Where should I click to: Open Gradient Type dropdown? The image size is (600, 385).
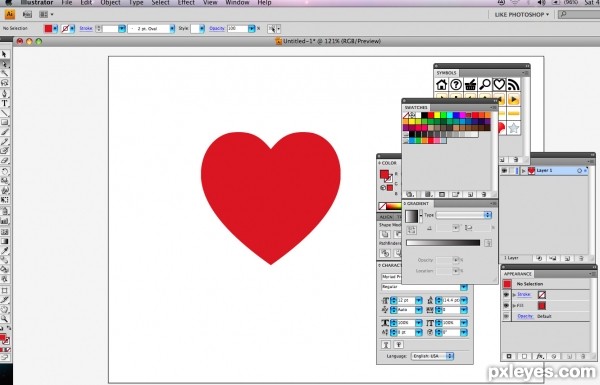tap(463, 215)
